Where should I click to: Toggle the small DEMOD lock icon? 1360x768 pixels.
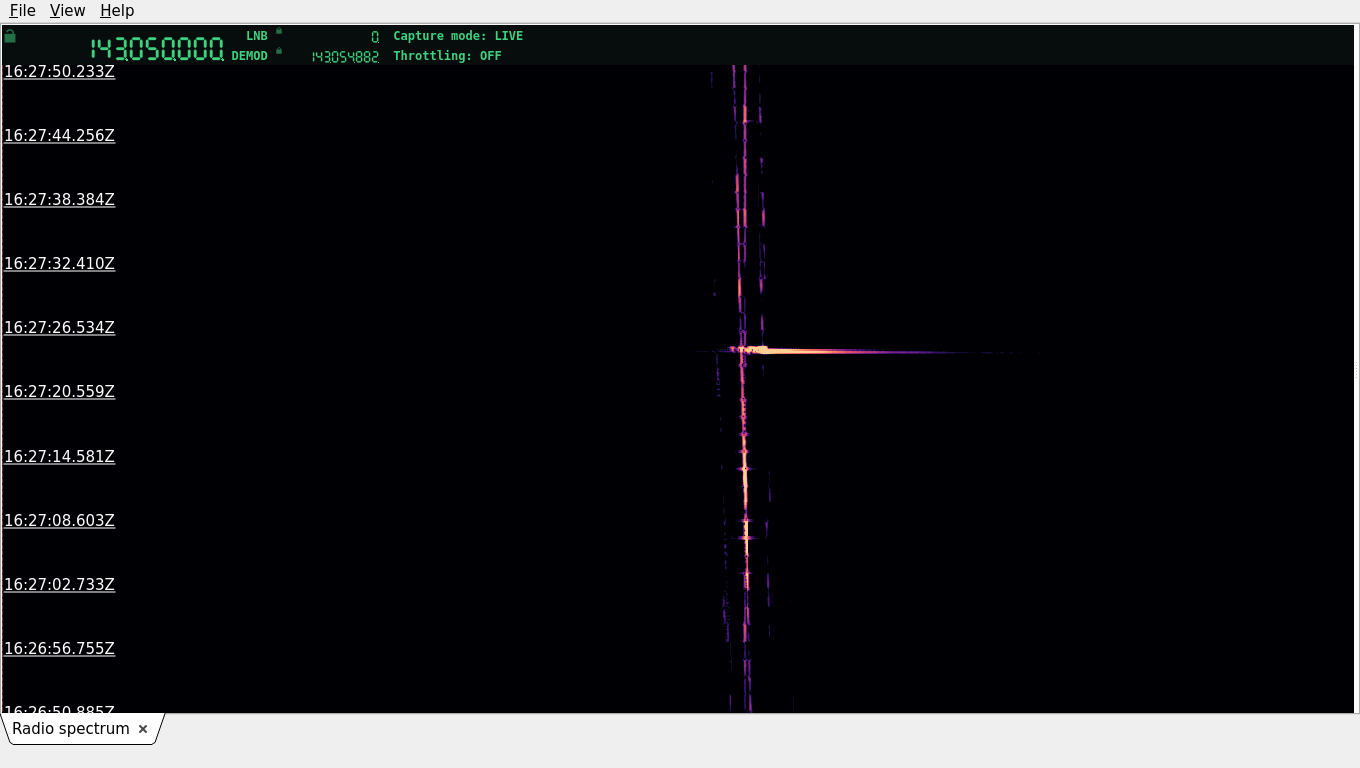(279, 51)
